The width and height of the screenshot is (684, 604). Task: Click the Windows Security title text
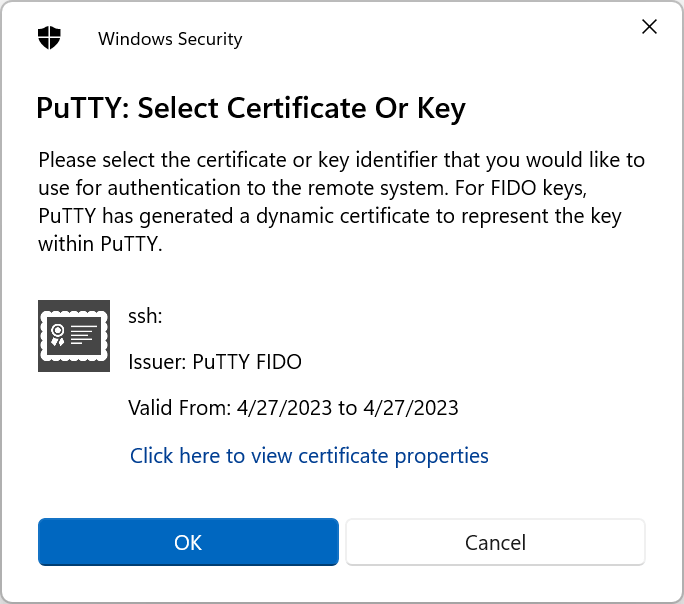pyautogui.click(x=170, y=39)
